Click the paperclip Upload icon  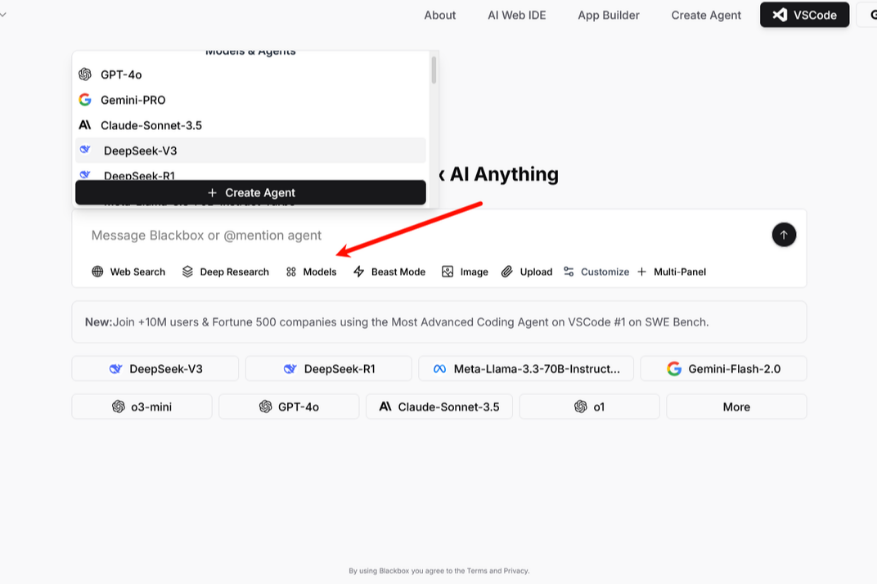[x=507, y=272]
